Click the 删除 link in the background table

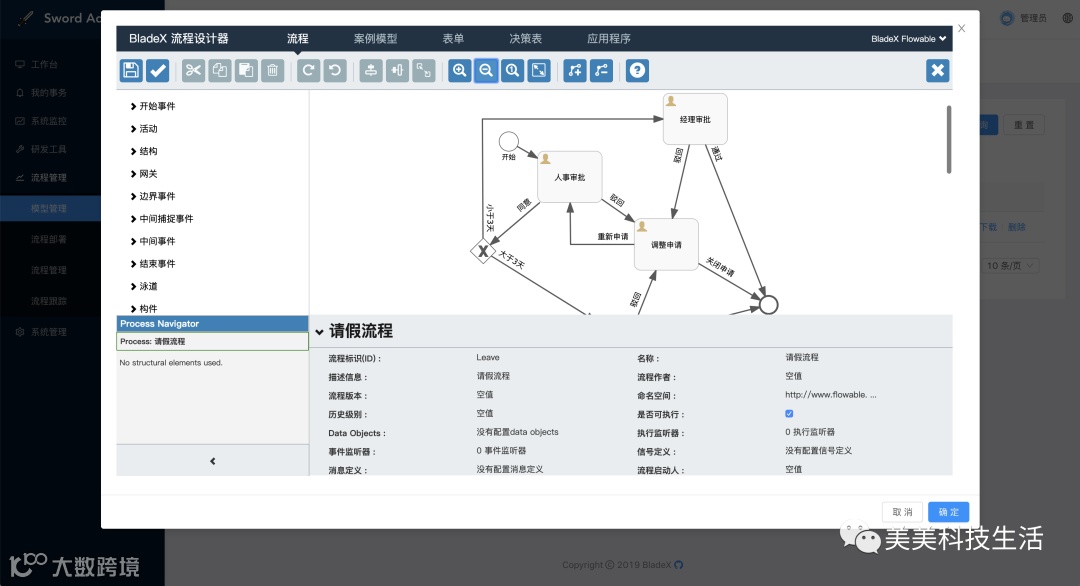tap(1017, 227)
